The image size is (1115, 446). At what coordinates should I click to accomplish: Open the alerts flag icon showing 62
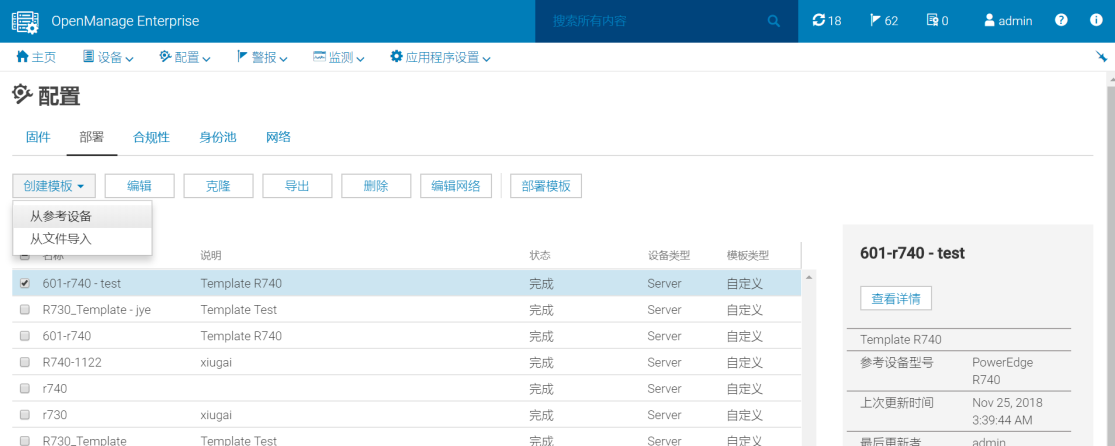point(884,21)
